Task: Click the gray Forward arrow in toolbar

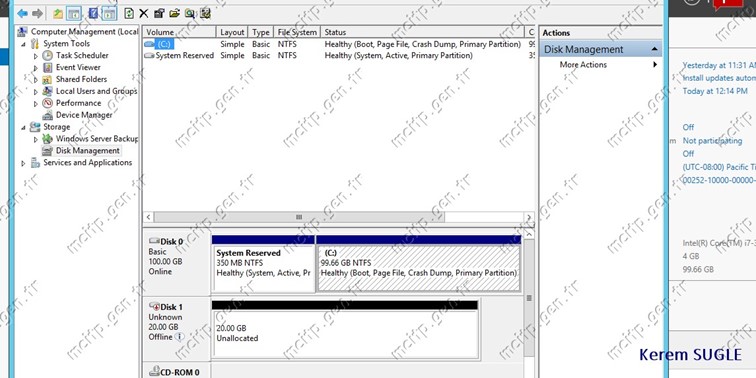Action: [37, 14]
